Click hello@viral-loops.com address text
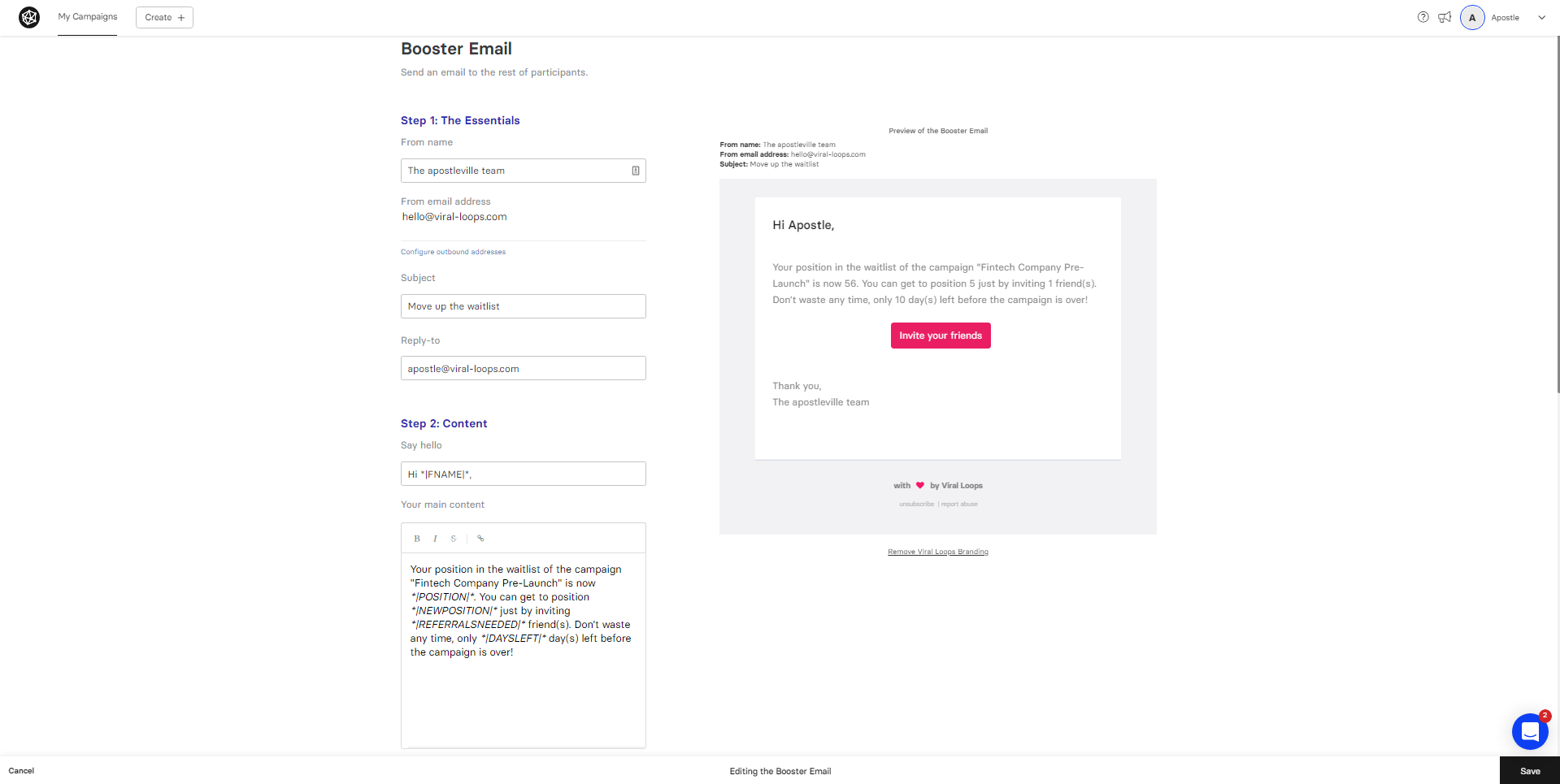The width and height of the screenshot is (1560, 784). click(x=454, y=217)
